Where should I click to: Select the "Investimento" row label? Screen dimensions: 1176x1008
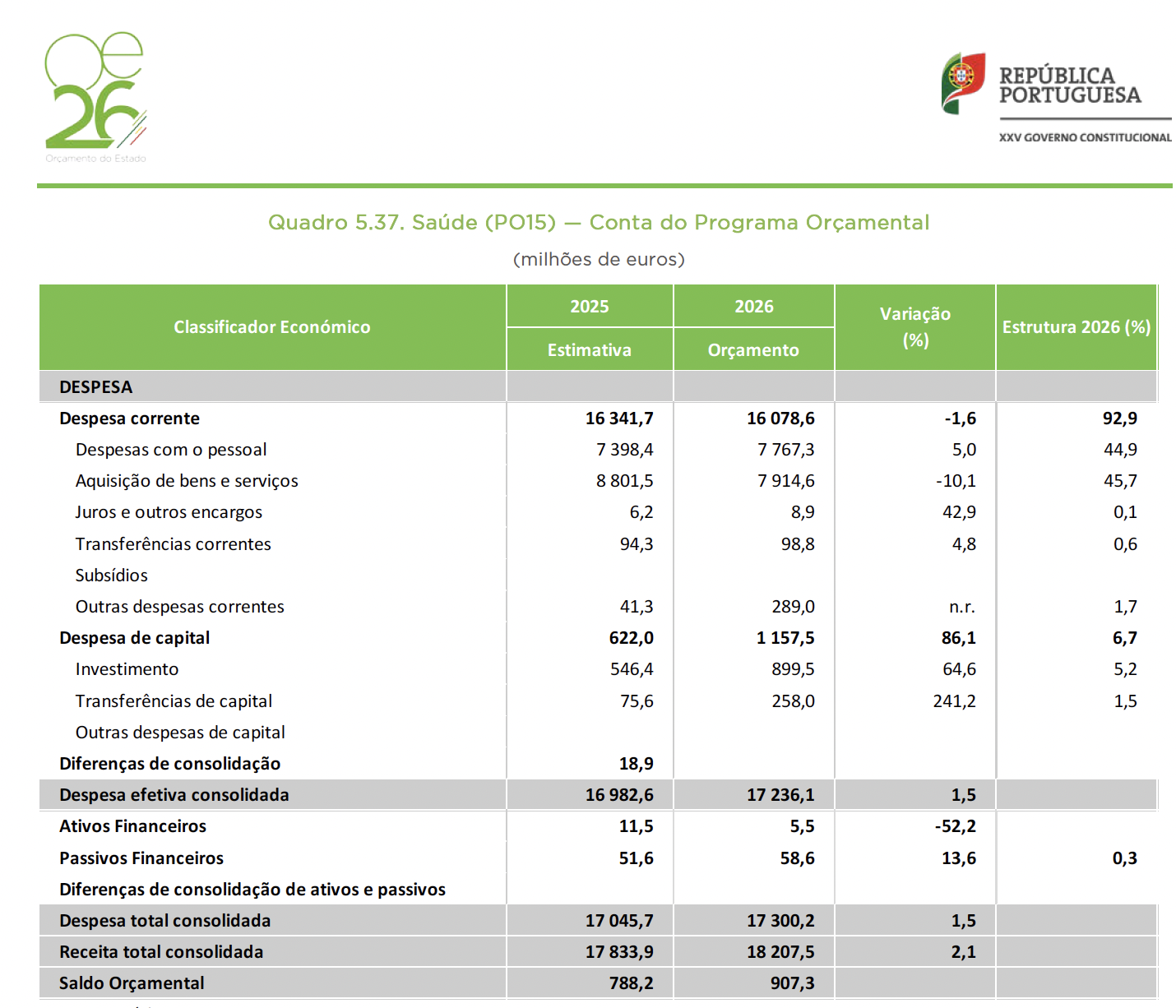click(127, 669)
